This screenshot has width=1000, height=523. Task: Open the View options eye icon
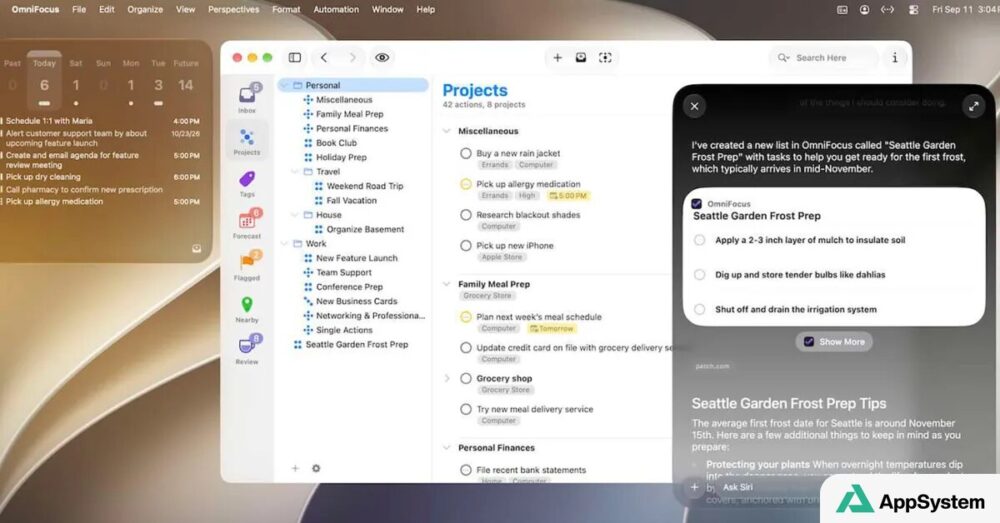[382, 57]
